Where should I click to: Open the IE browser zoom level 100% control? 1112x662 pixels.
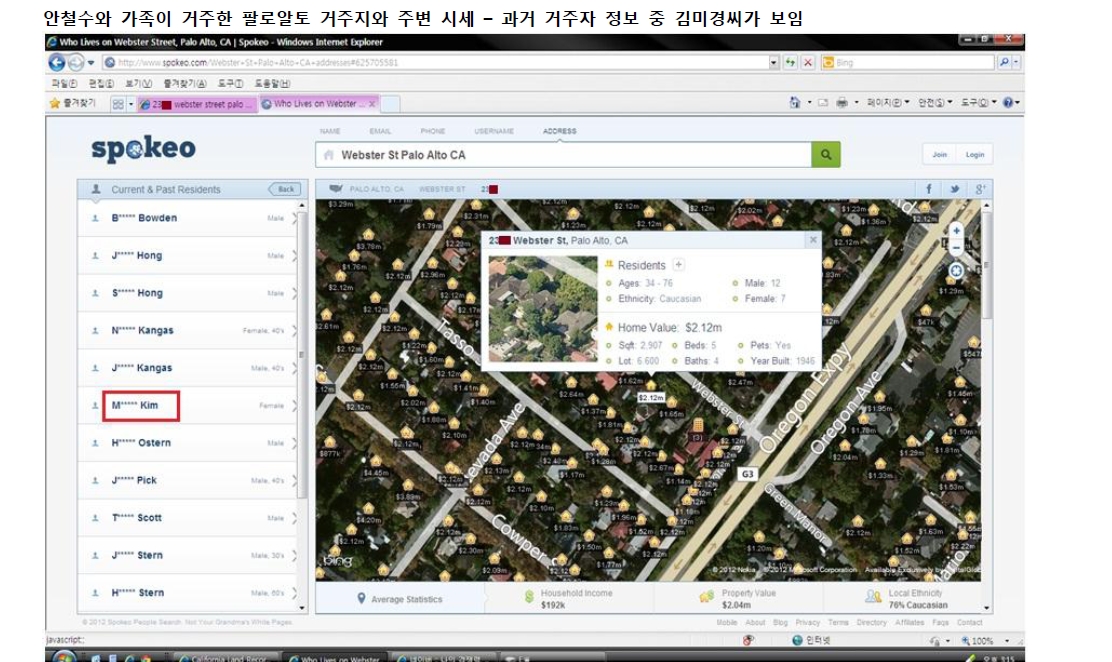click(985, 641)
